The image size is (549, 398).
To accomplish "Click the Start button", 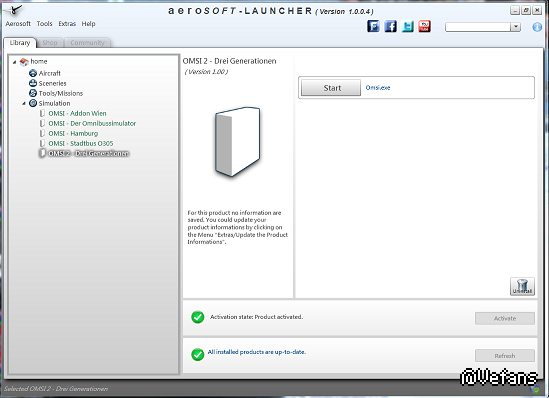I will pos(331,88).
